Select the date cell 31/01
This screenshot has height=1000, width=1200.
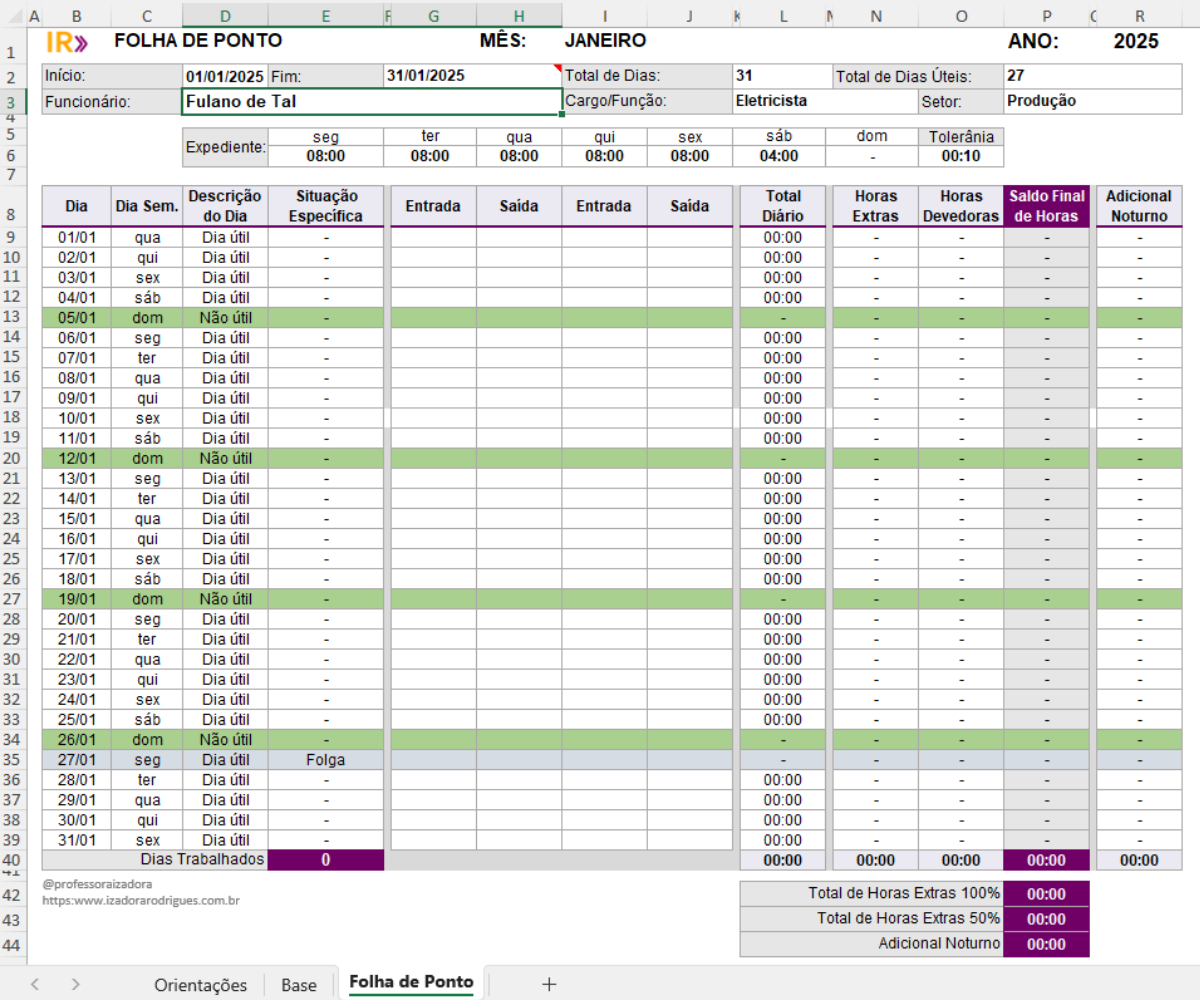[77, 840]
